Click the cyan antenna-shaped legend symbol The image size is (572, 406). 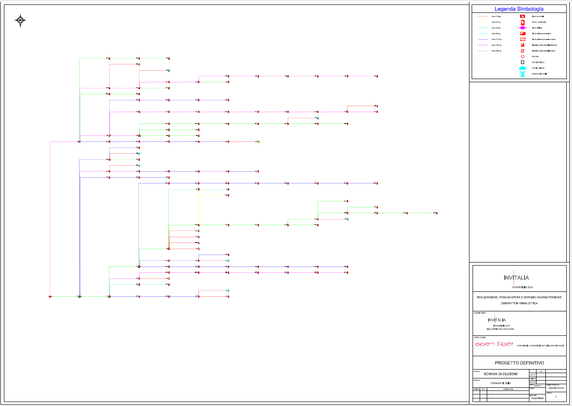coord(522,74)
